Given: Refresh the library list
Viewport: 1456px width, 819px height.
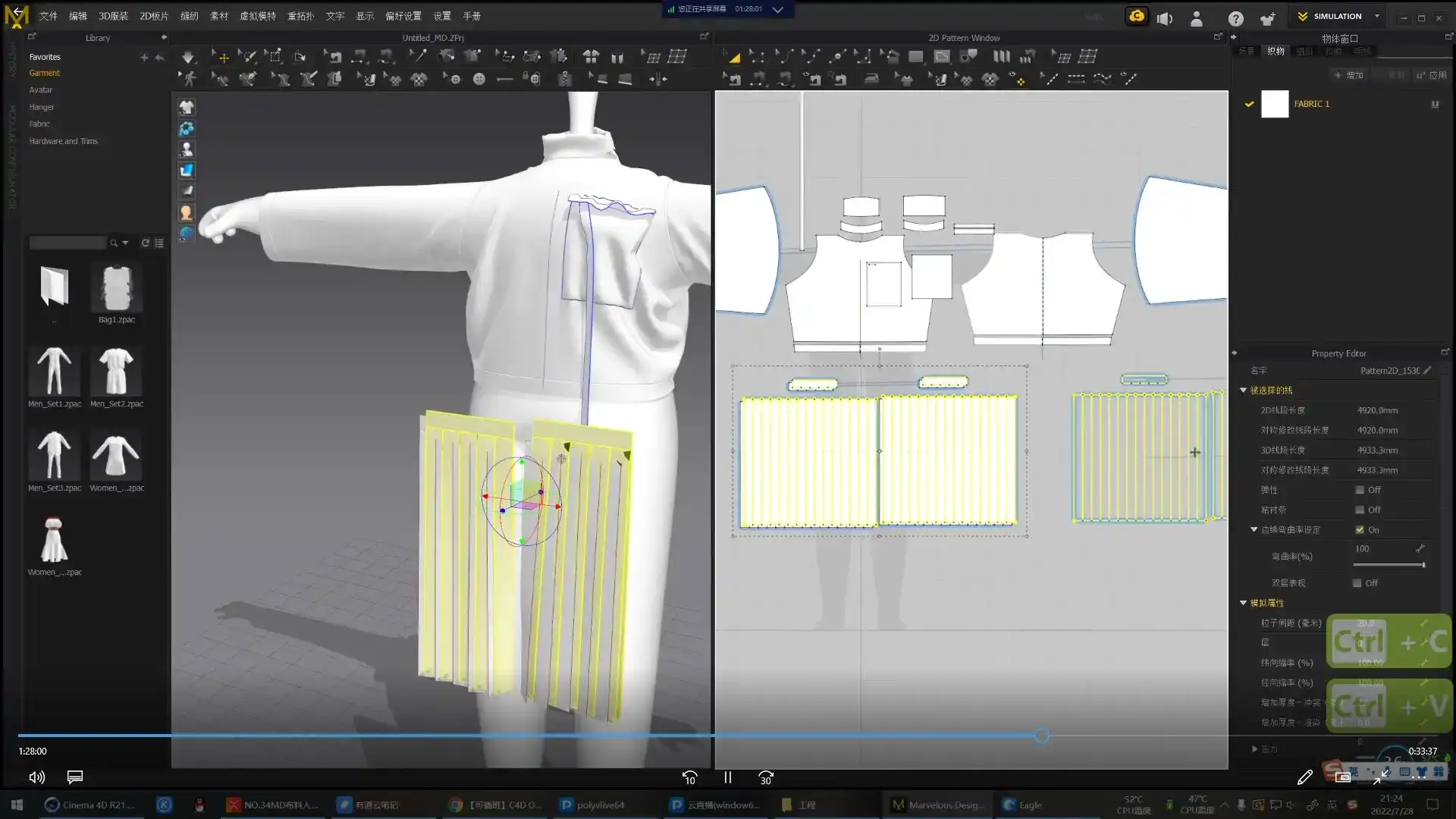Looking at the screenshot, I should 145,243.
